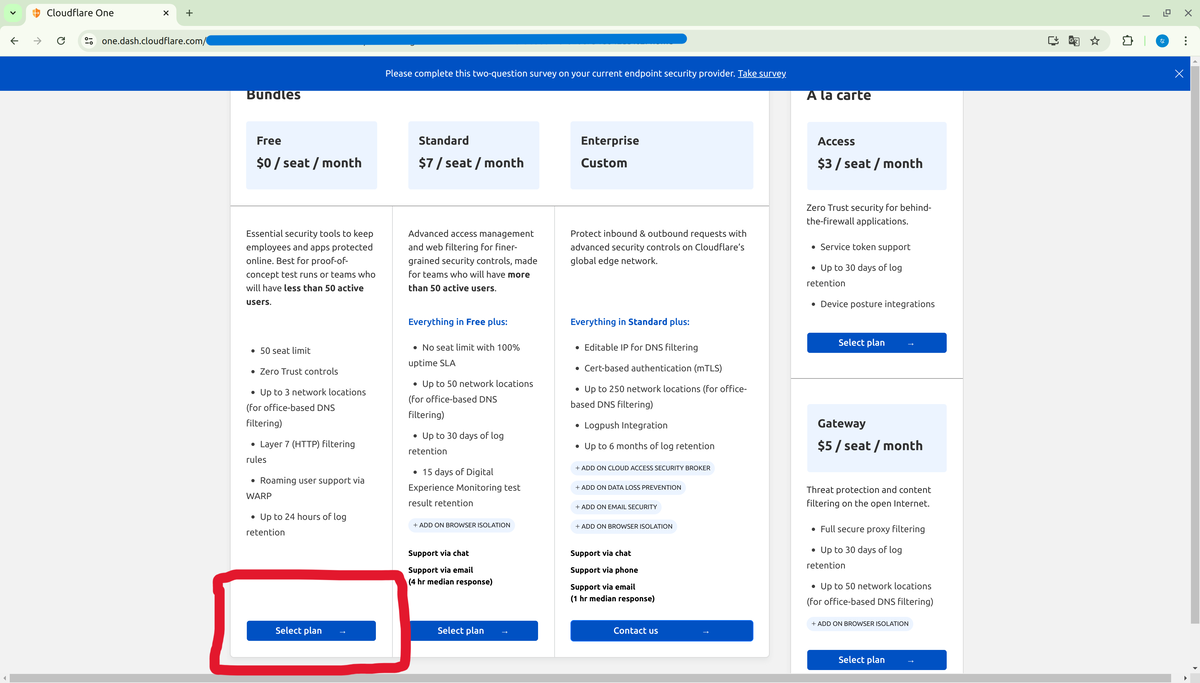Click 'Service token support' text

(865, 247)
